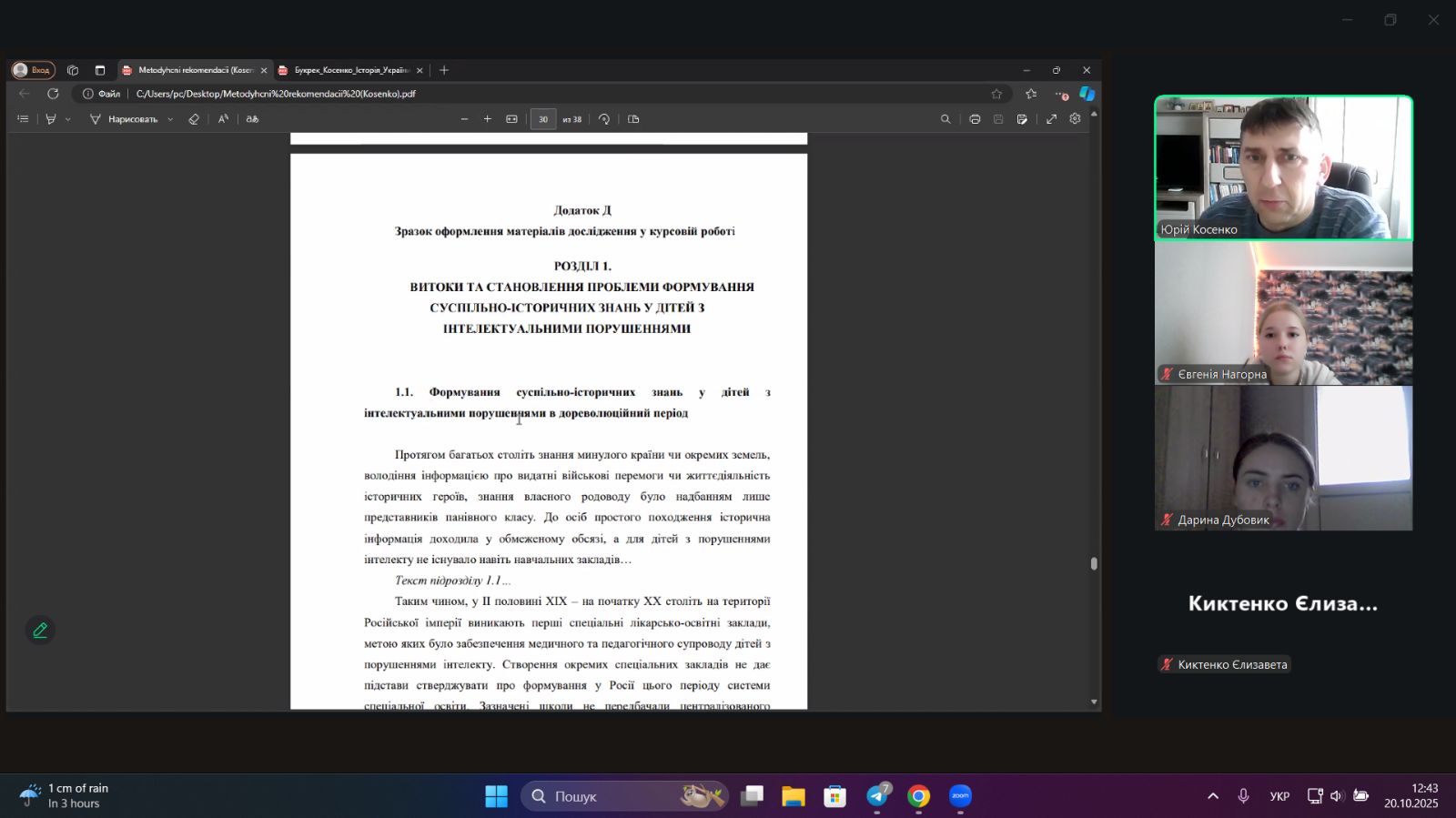Expand the highlight tool color dropdown
Screen dimensions: 1456x818
click(x=67, y=119)
